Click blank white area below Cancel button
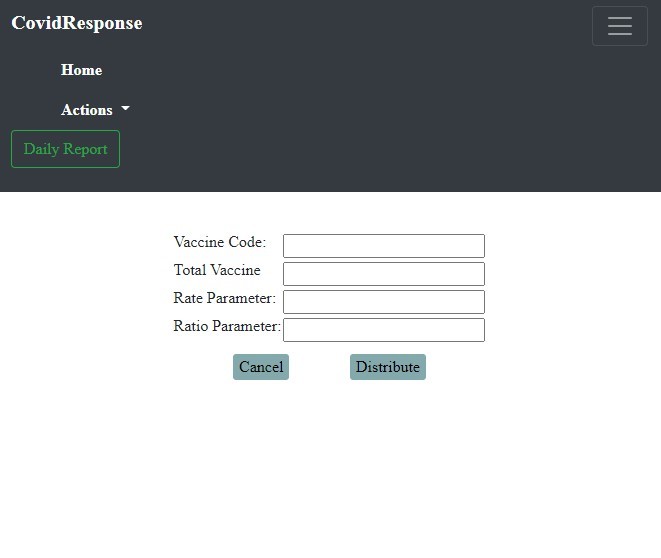Image resolution: width=661 pixels, height=558 pixels. point(261,450)
